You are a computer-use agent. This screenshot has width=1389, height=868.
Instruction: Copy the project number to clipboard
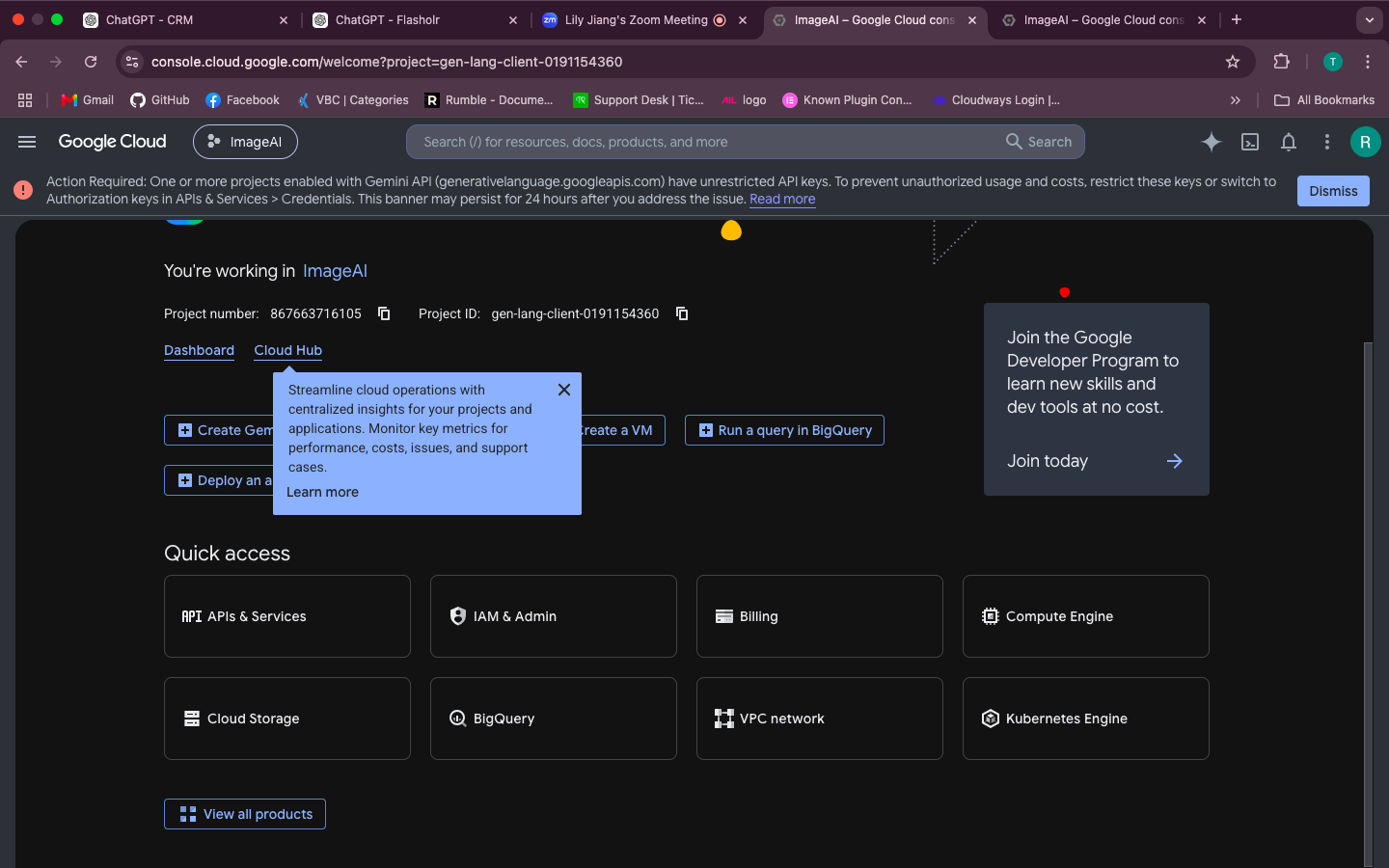tap(384, 313)
